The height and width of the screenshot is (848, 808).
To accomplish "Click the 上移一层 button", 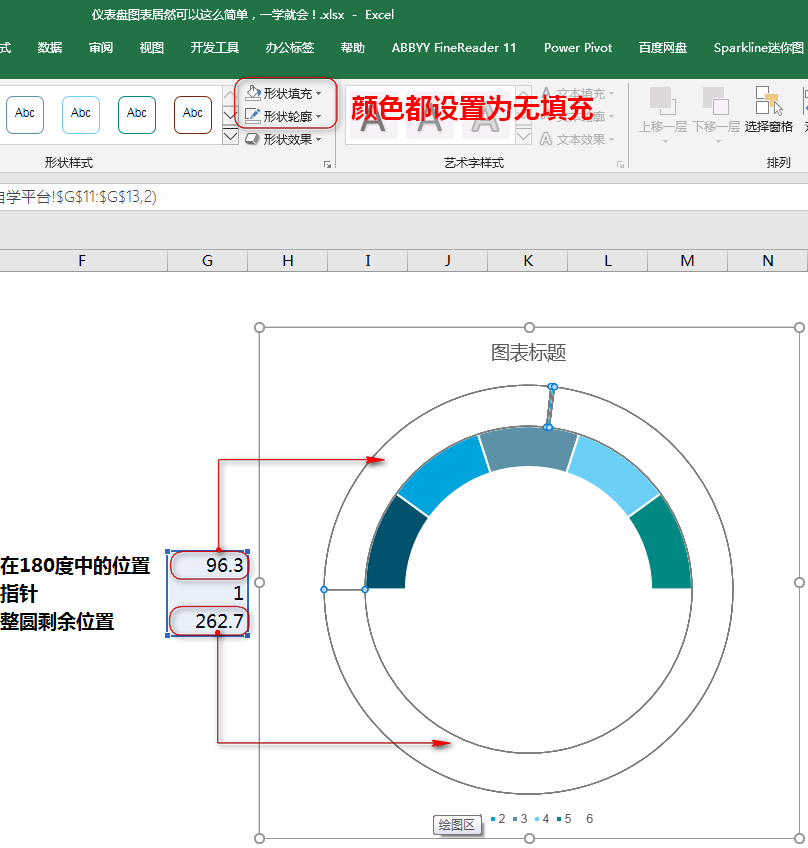I will (x=663, y=110).
